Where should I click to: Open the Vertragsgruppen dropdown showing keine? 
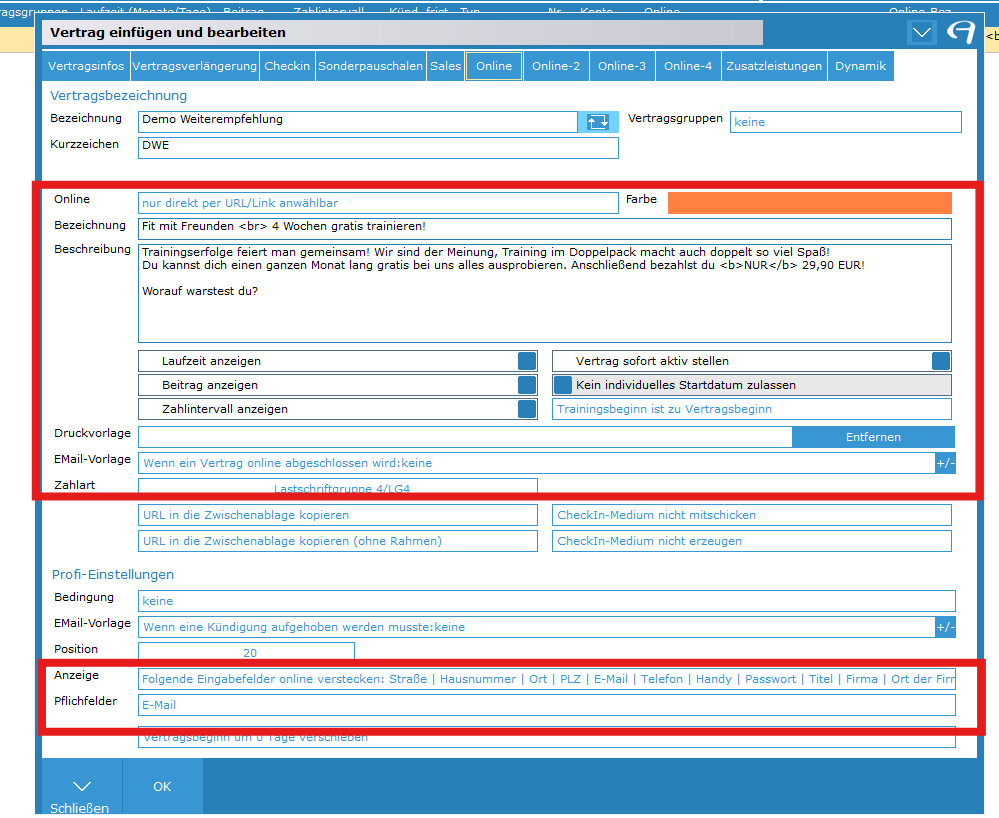click(x=845, y=122)
